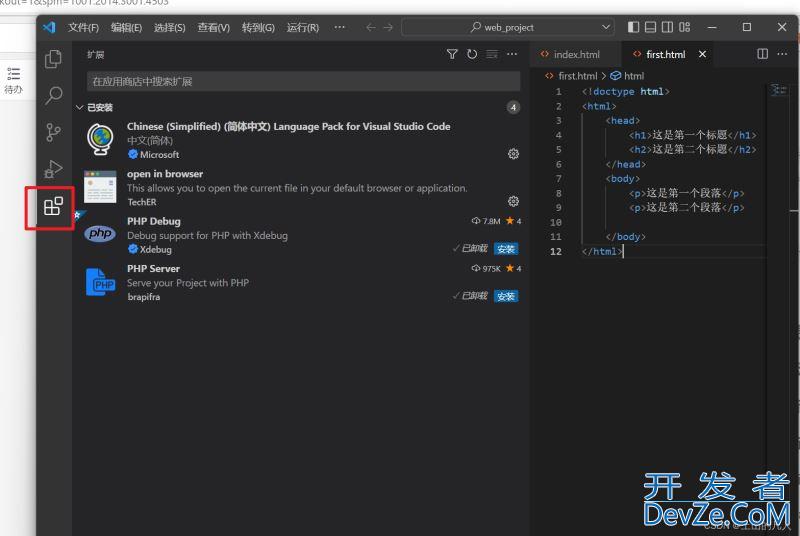The width and height of the screenshot is (800, 536).
Task: Open the 编辑(E) menu
Action: click(x=127, y=28)
